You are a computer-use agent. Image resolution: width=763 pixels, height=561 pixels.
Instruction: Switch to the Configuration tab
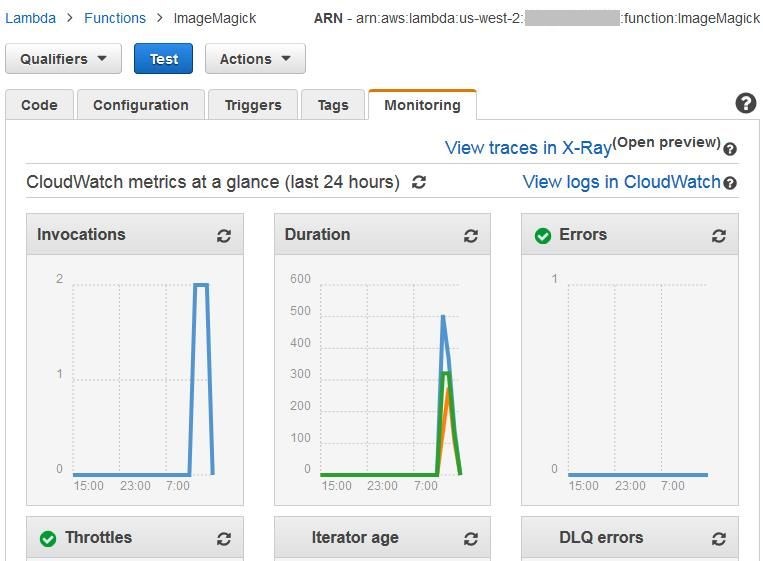tap(141, 105)
